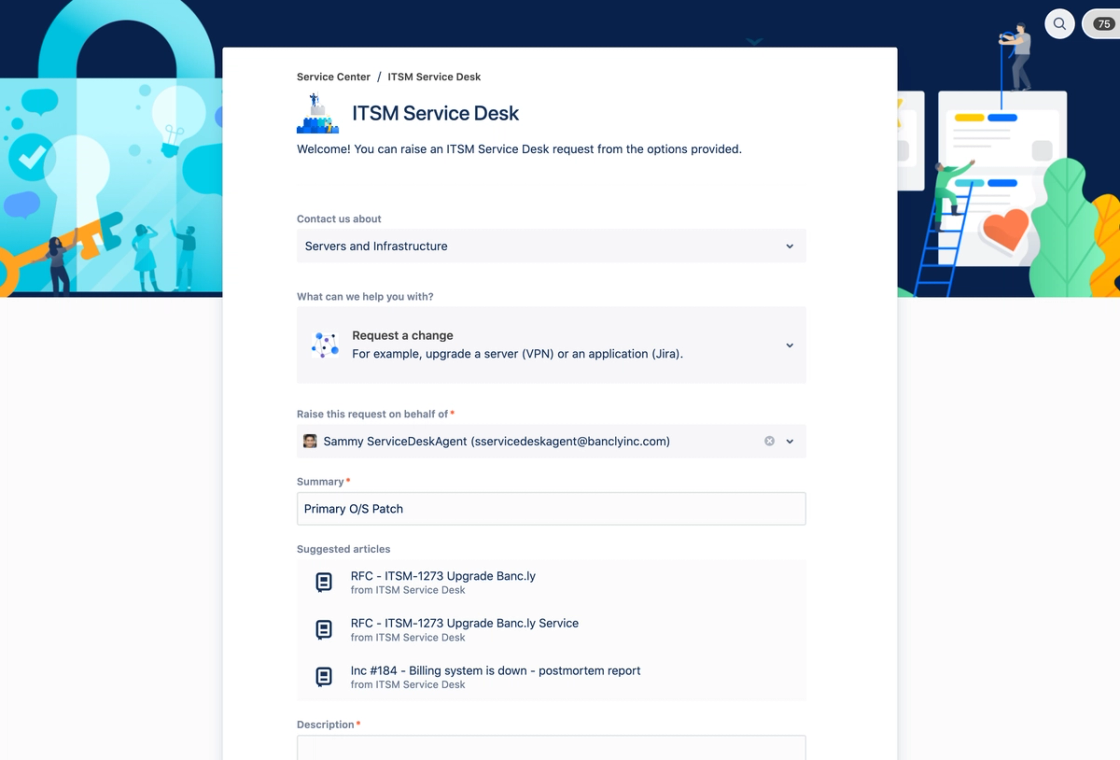Viewport: 1120px width, 760px height.
Task: Expand chevron beside Request a change
Action: coord(789,345)
